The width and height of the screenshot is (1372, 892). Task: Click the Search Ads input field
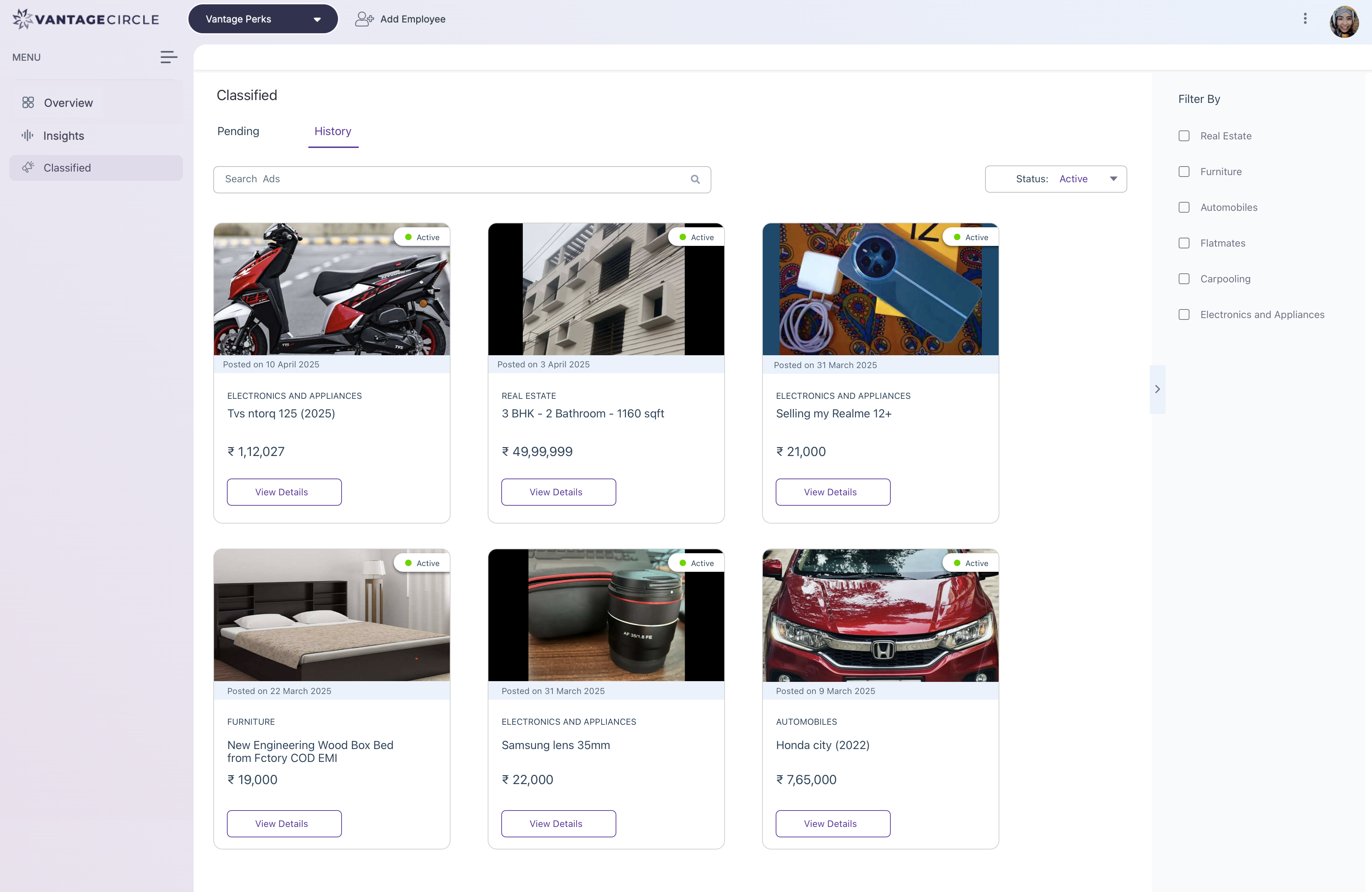449,179
